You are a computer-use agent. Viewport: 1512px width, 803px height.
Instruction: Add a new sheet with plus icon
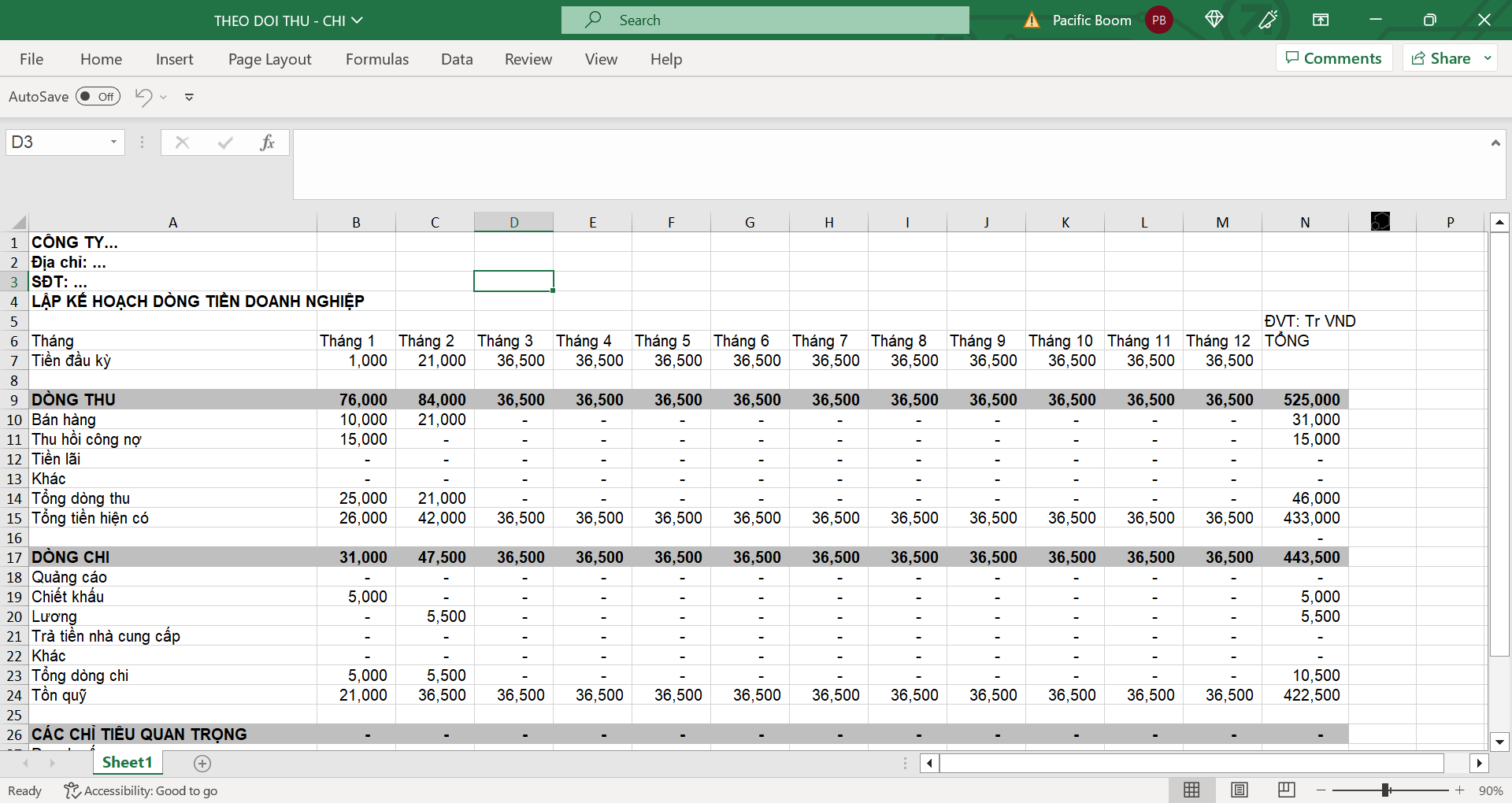202,763
